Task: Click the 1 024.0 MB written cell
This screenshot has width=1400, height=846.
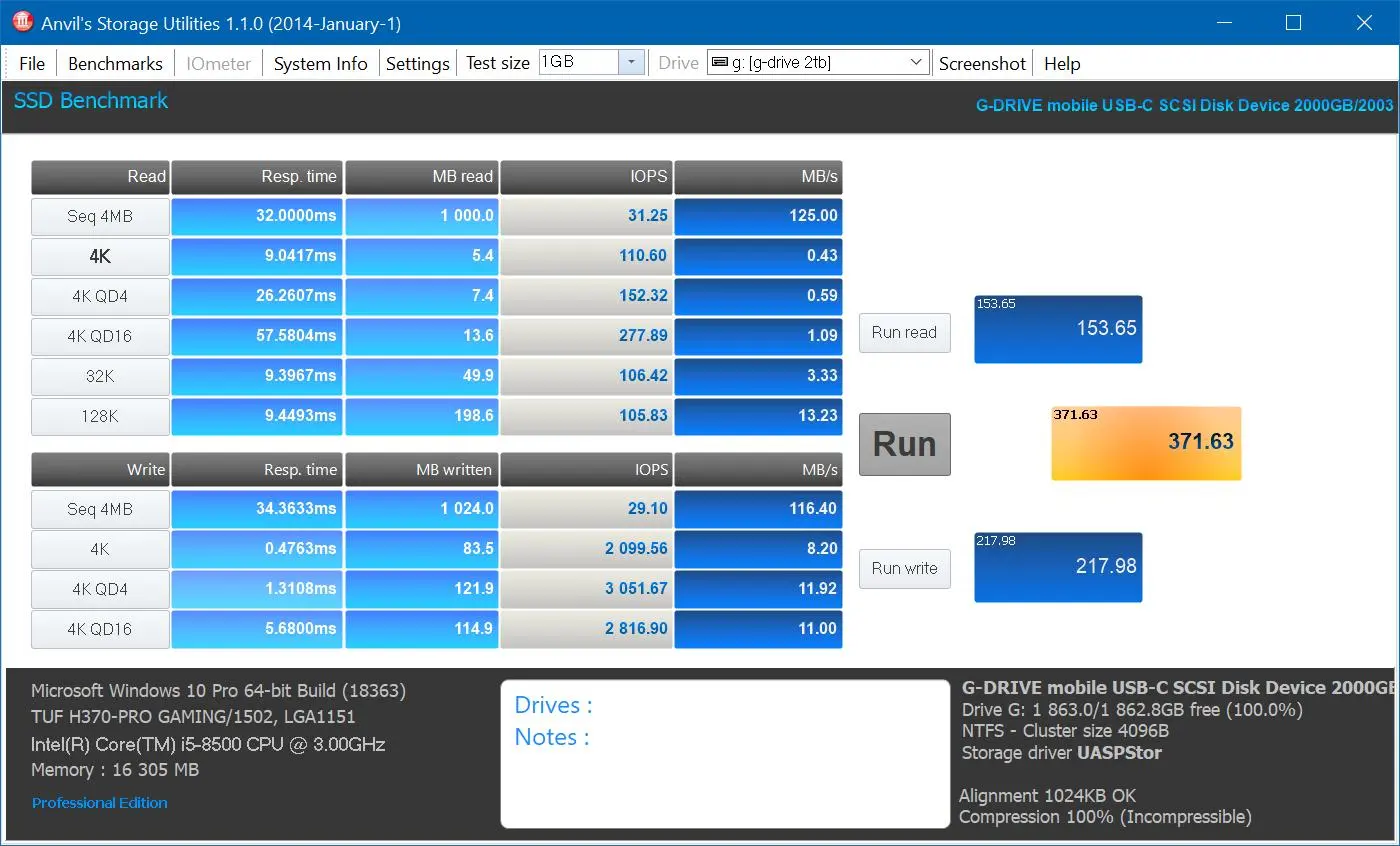Action: 422,509
